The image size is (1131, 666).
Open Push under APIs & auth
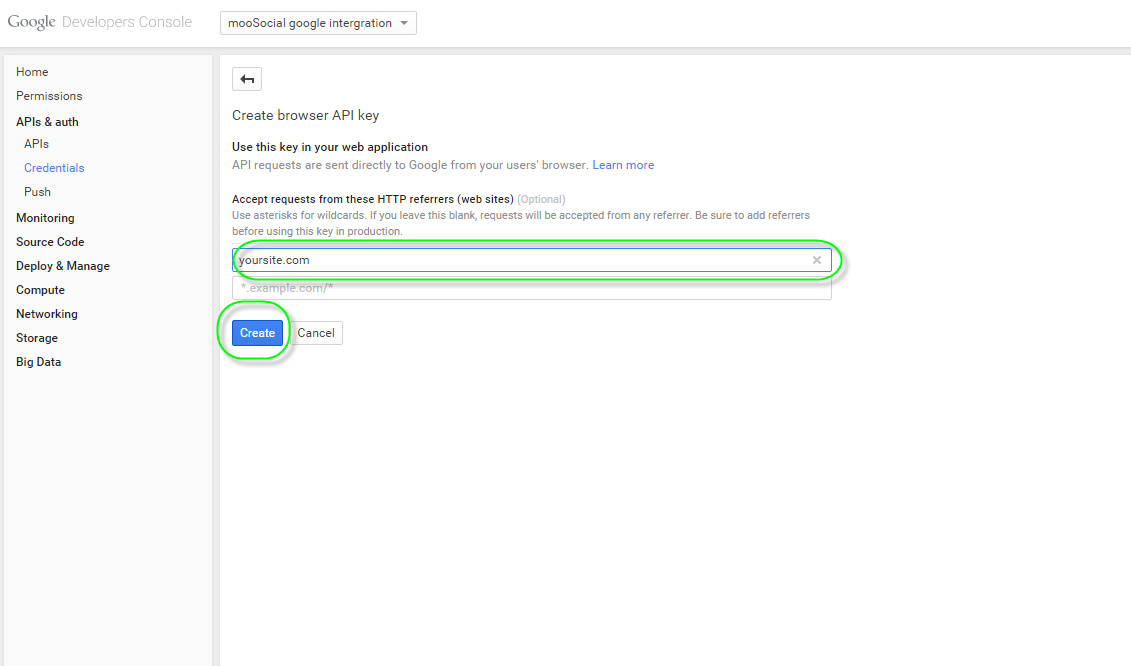[x=37, y=192]
